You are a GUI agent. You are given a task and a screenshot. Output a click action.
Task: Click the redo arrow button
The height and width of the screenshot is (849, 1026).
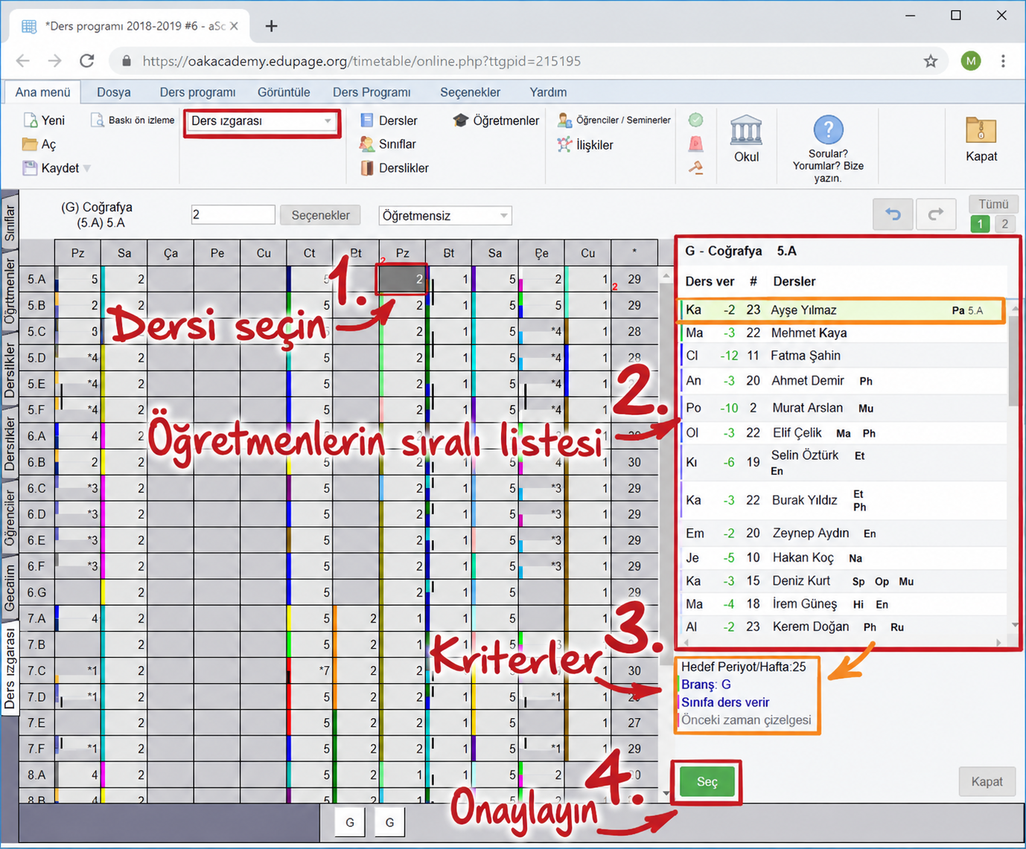pyautogui.click(x=936, y=213)
